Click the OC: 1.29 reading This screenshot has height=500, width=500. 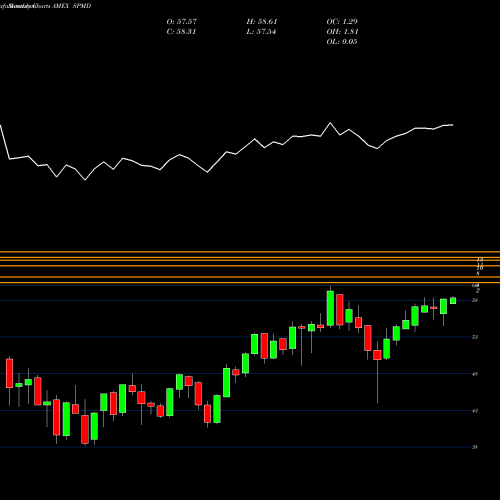click(x=342, y=22)
